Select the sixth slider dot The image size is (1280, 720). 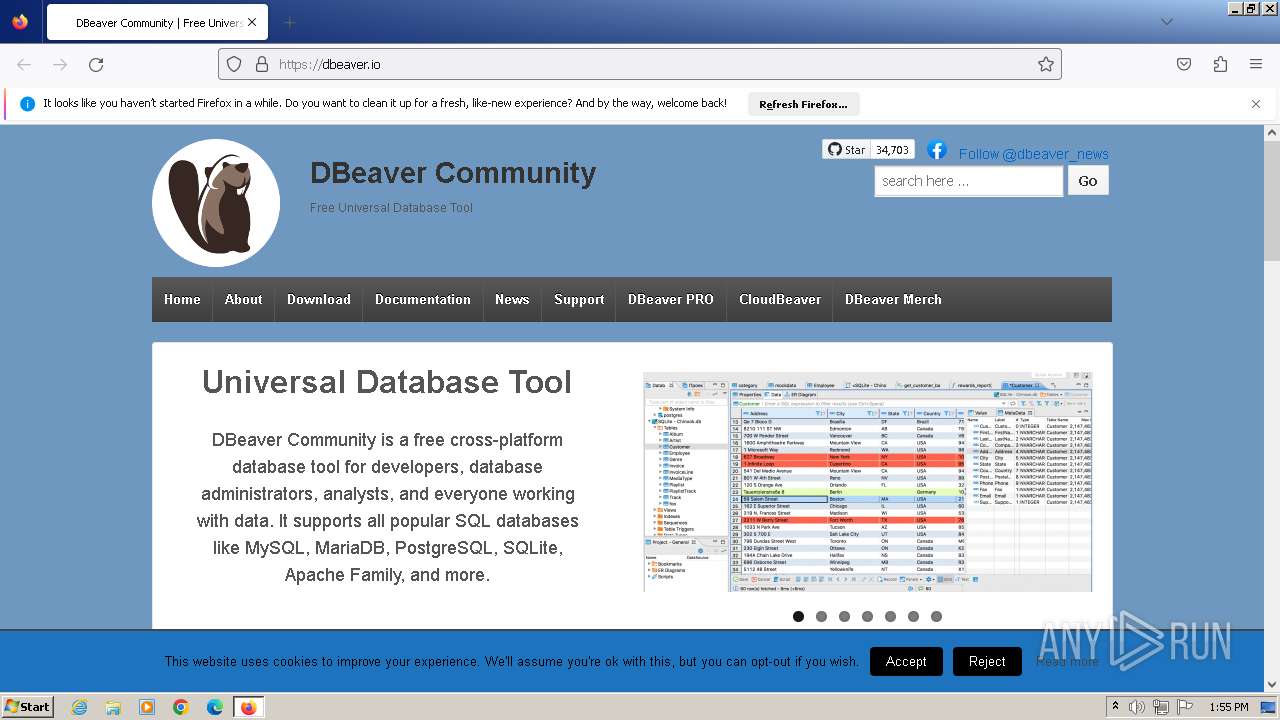pos(913,617)
